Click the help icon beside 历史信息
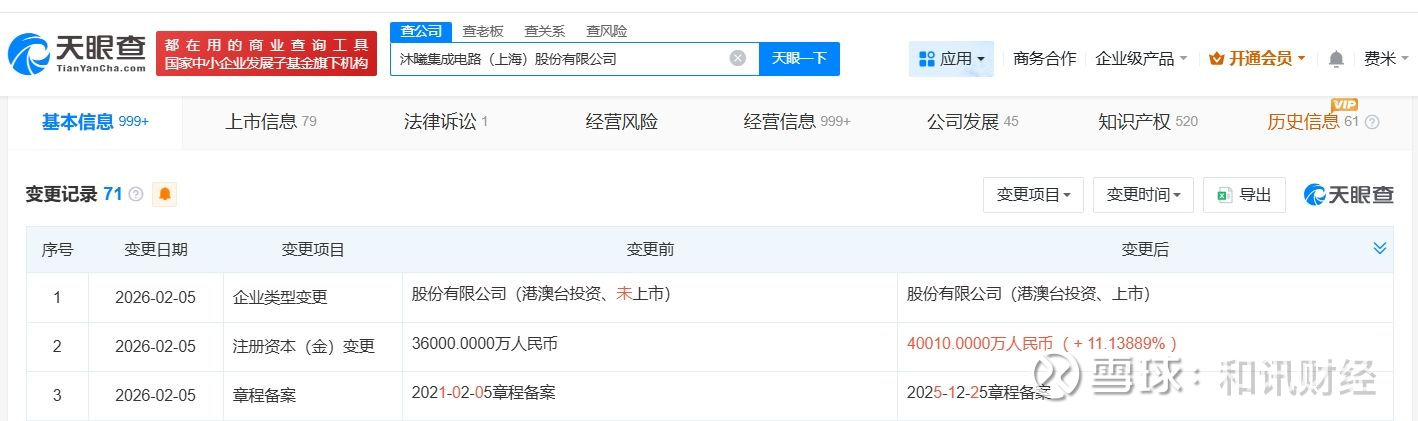 point(1372,122)
